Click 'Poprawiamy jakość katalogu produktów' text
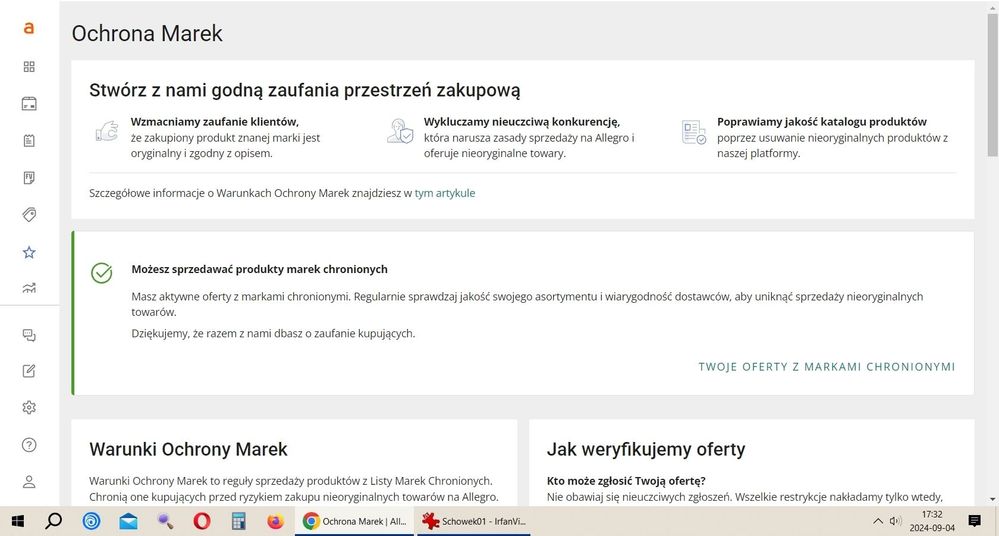999x536 pixels. click(822, 122)
